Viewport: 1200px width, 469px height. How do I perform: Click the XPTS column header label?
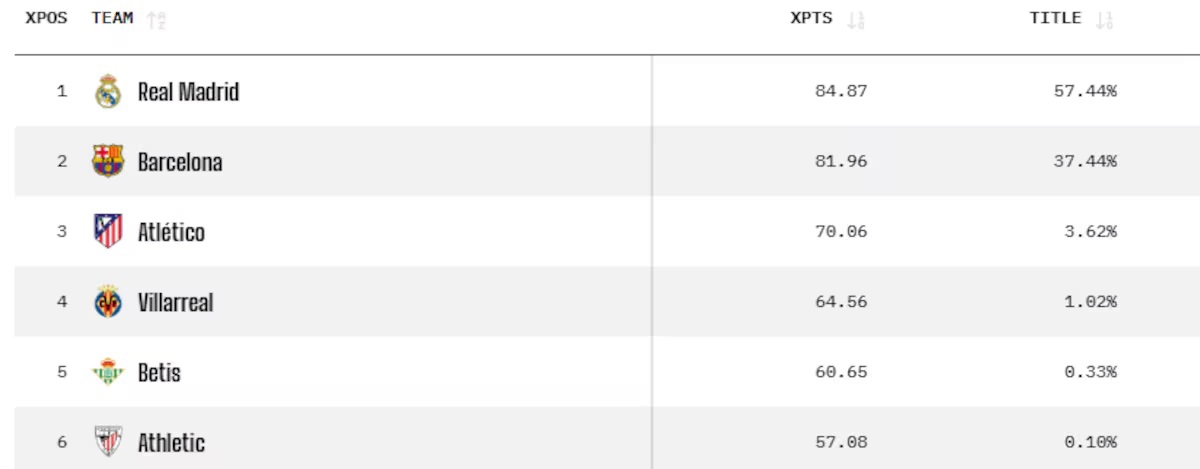[x=811, y=19]
